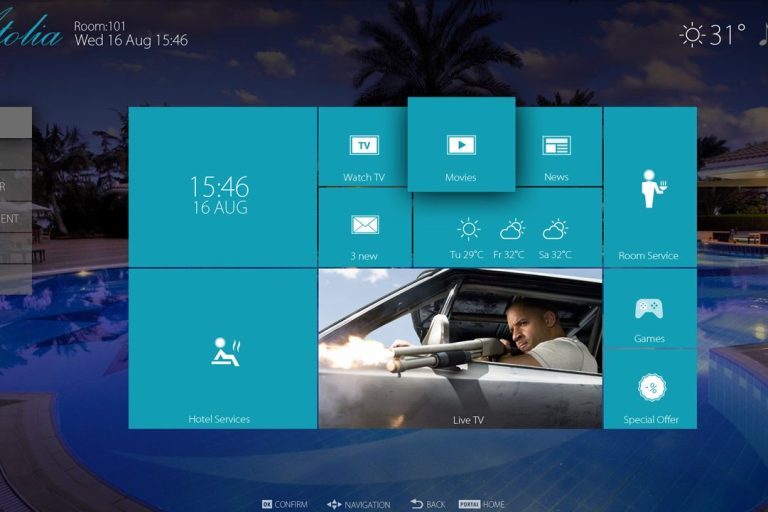768x512 pixels.
Task: Click the "Tu 29°C" forecast text
Action: pos(466,255)
